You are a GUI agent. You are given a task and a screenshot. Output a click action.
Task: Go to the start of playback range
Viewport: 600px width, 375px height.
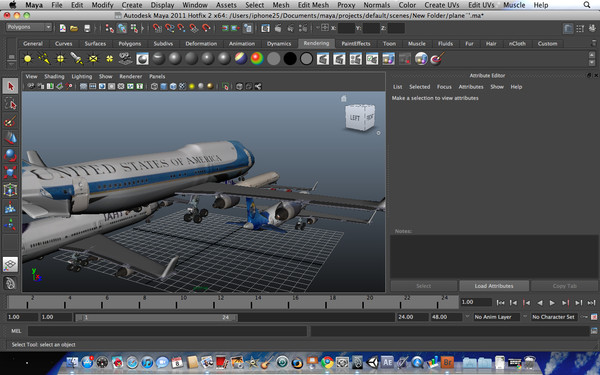[x=500, y=303]
